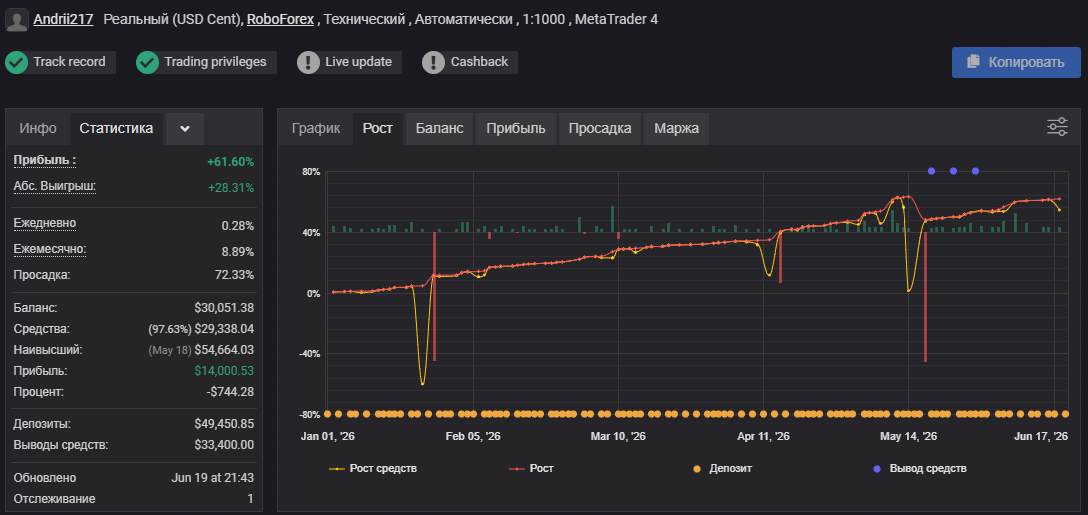Toggle the Вывод средств legend series
1088x515 pixels.
(x=919, y=468)
